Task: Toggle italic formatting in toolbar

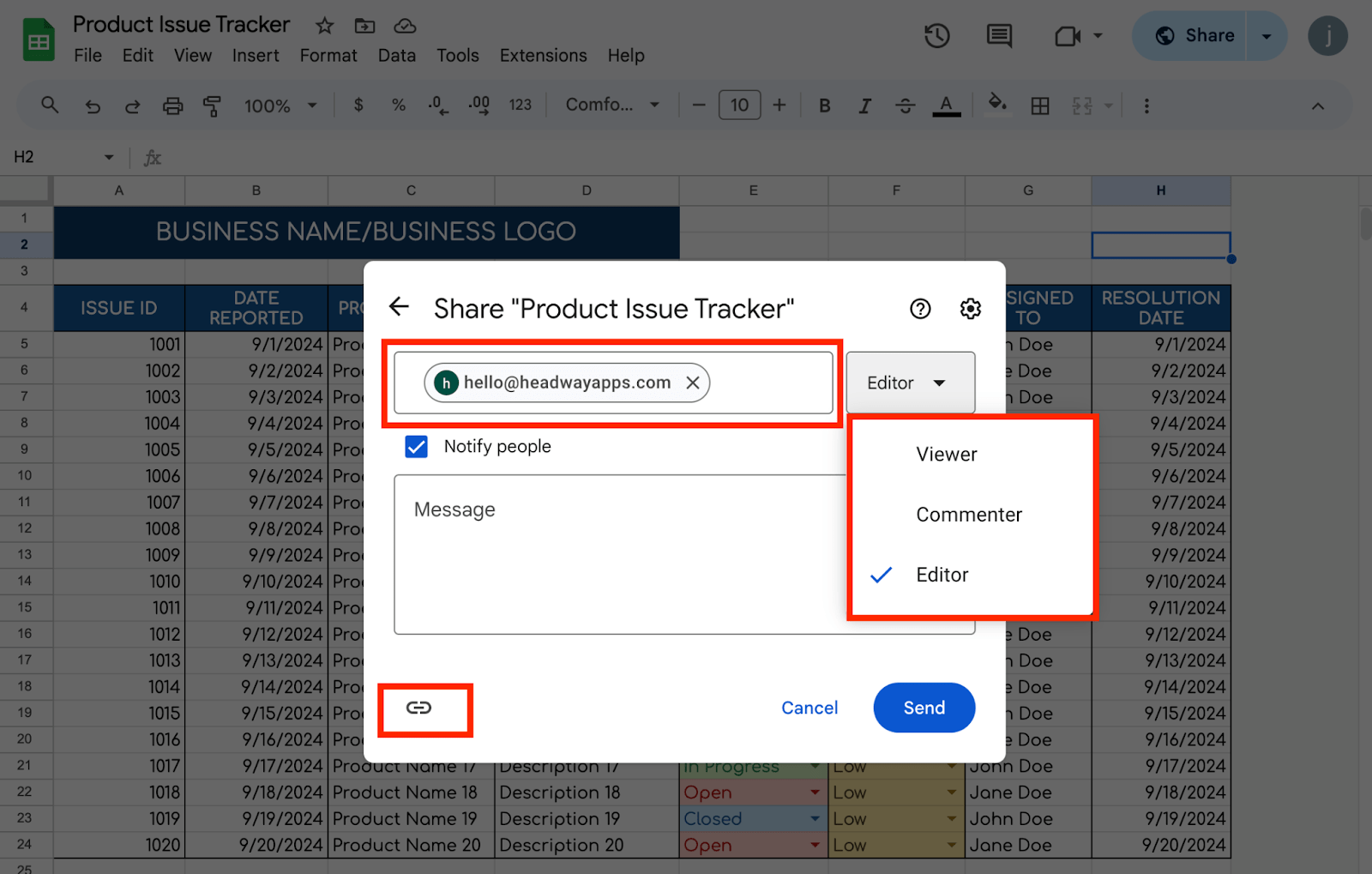Action: point(864,105)
